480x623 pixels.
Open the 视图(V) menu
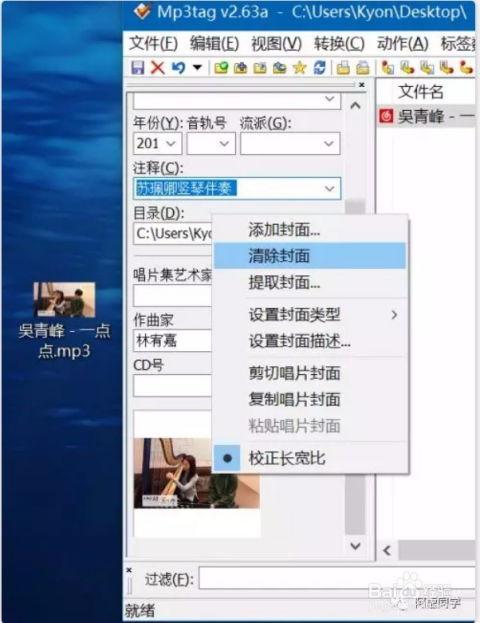(276, 44)
